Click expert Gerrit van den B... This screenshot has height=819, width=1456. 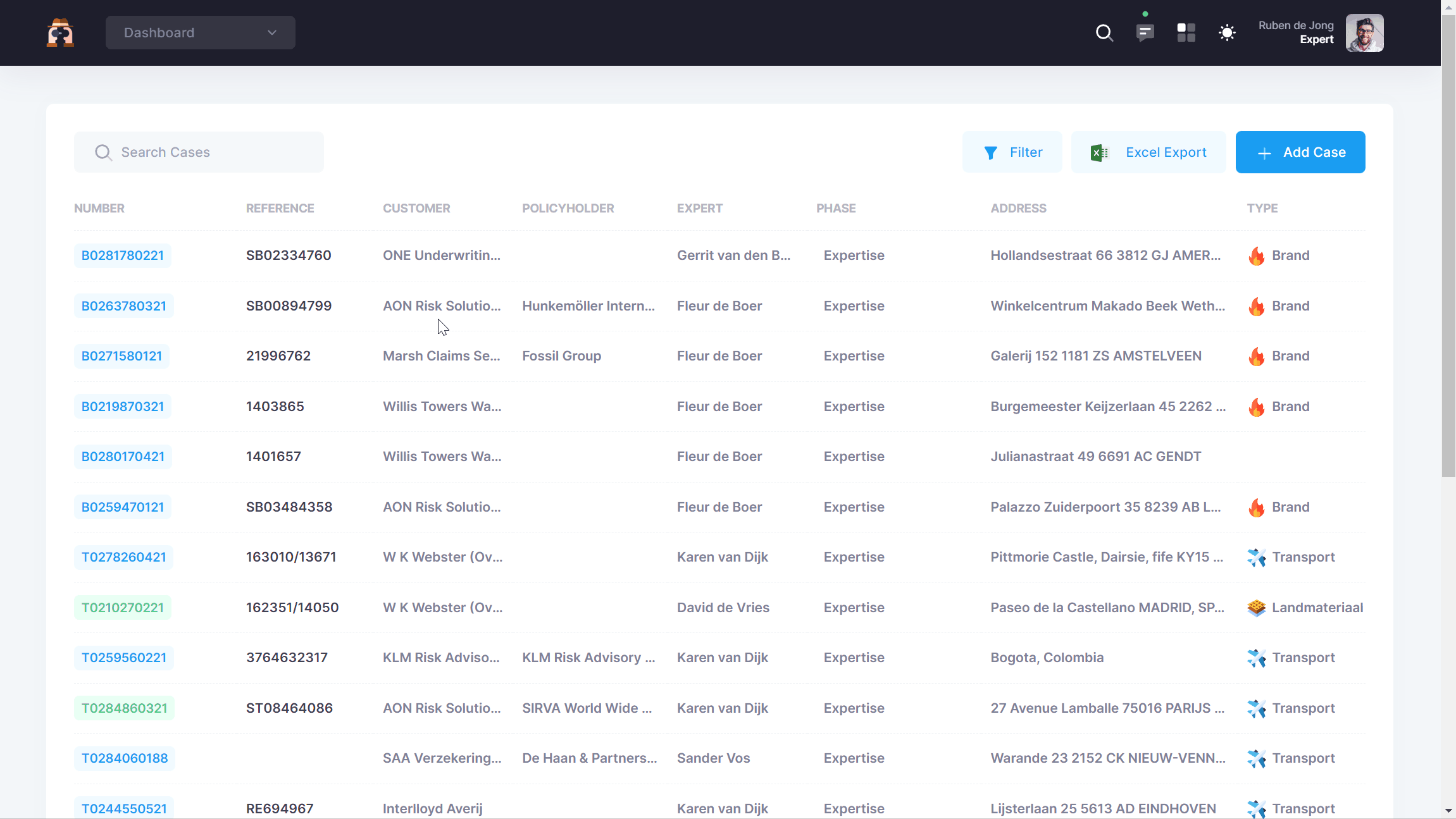(x=733, y=256)
